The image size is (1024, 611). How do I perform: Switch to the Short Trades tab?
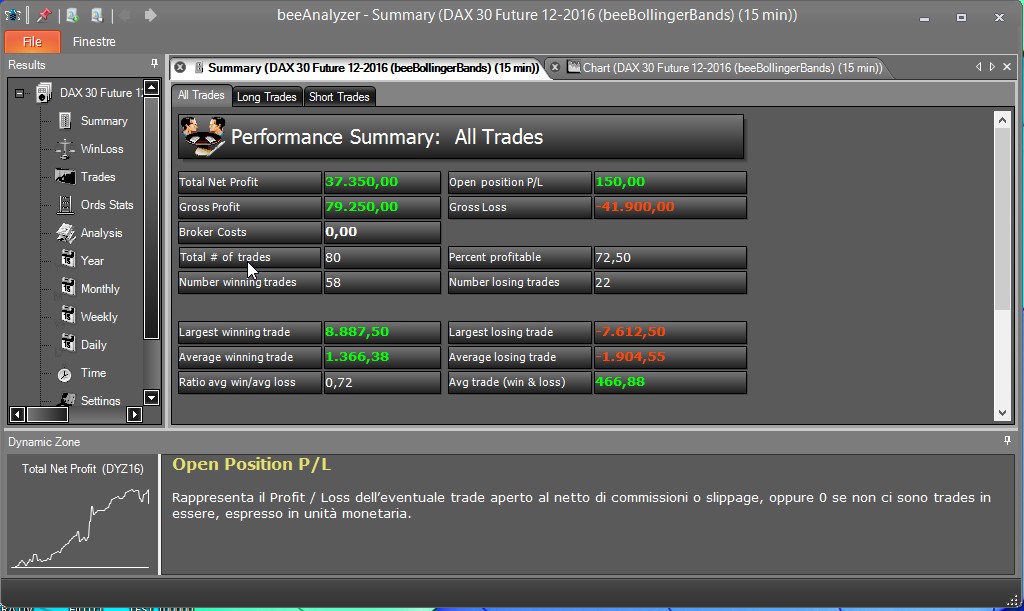(339, 97)
